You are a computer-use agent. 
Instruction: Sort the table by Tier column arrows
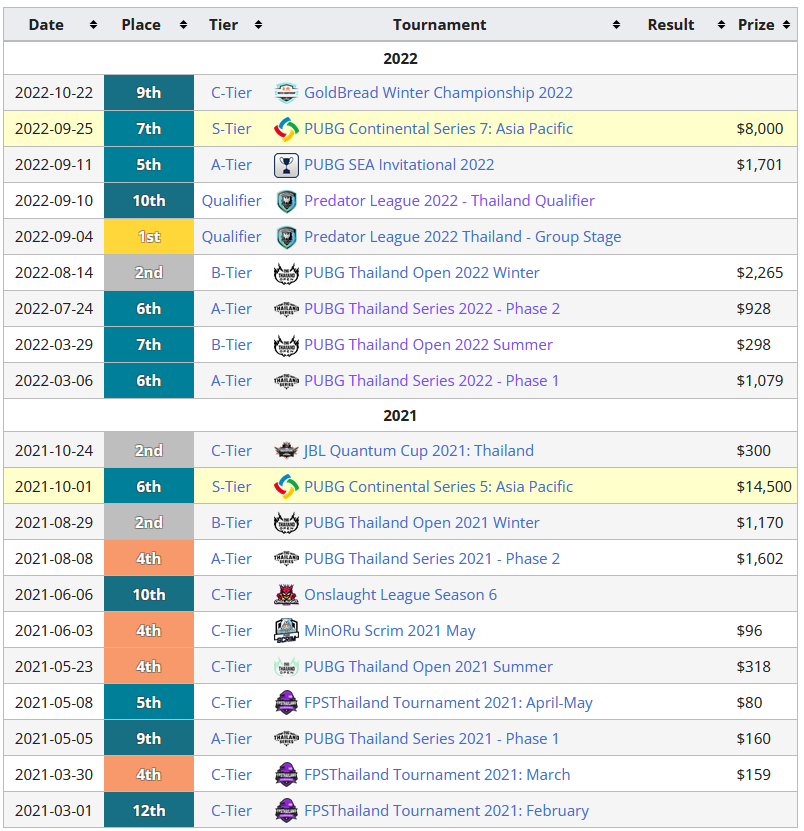point(259,25)
